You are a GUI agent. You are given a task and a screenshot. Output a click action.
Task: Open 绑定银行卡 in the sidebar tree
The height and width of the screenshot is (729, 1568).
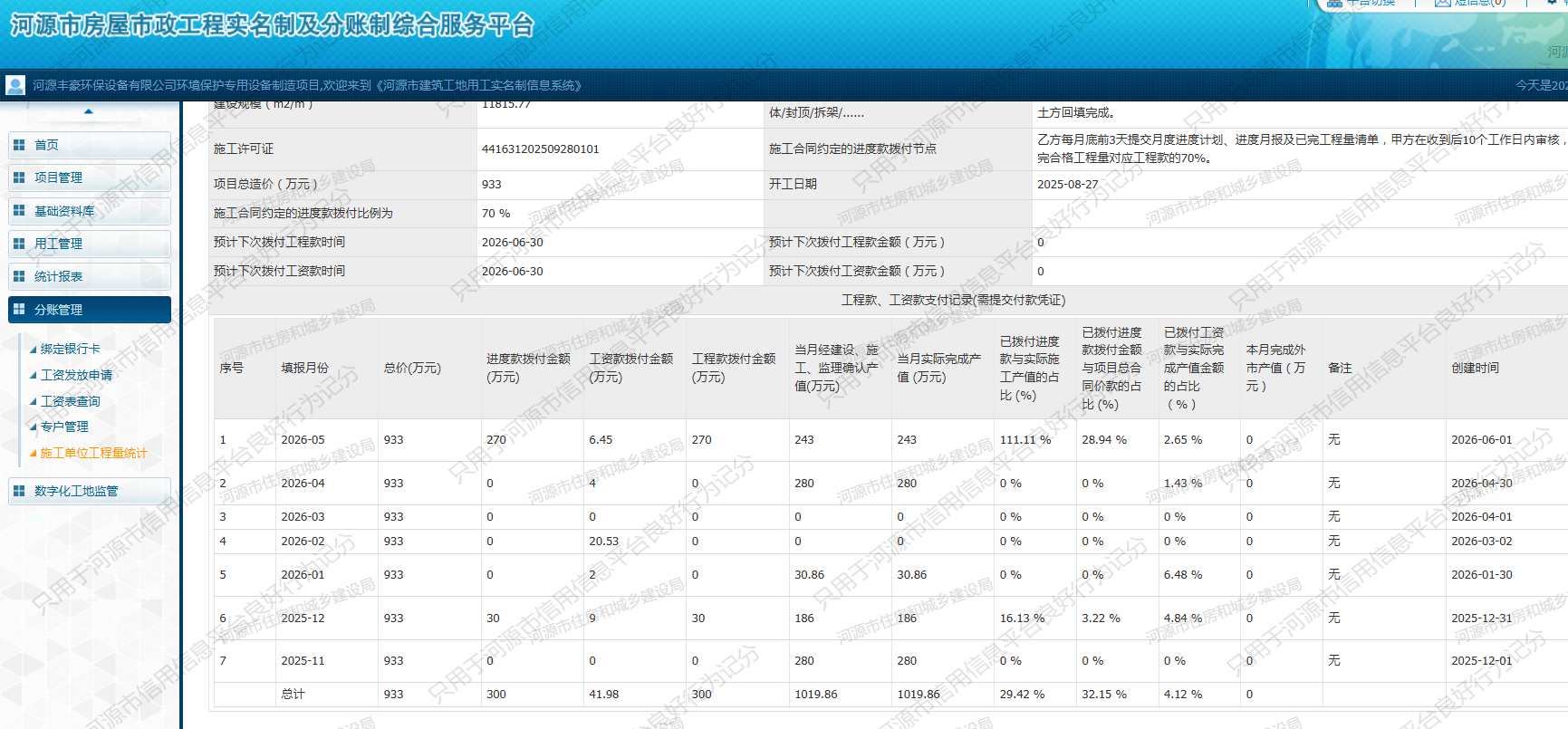(x=71, y=349)
